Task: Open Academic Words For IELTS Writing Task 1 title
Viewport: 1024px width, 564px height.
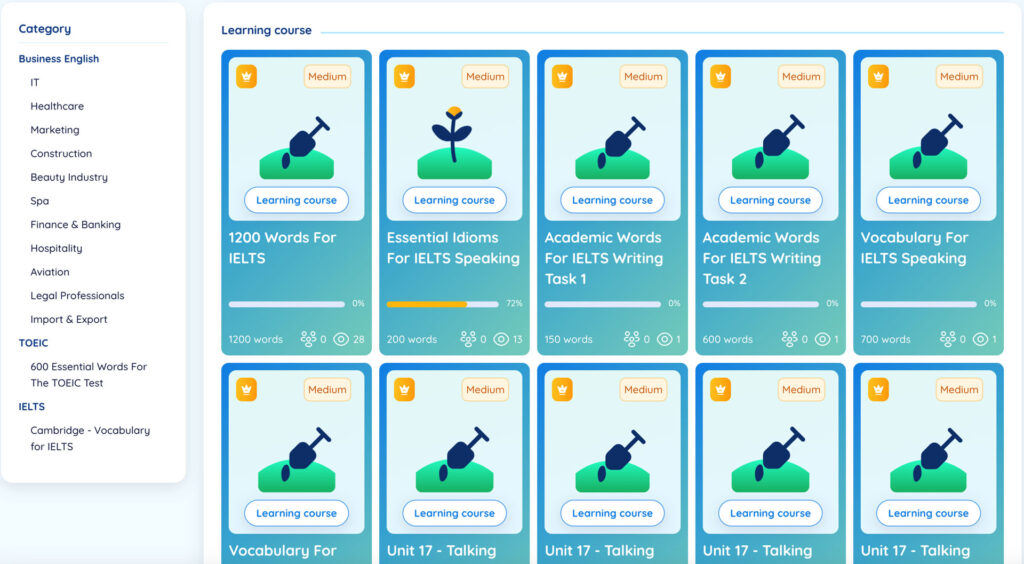Action: [604, 258]
